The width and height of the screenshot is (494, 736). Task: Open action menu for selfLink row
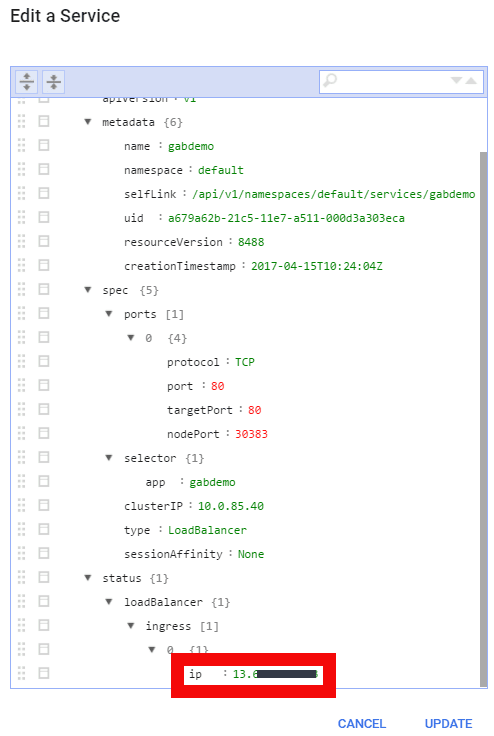pos(44,193)
